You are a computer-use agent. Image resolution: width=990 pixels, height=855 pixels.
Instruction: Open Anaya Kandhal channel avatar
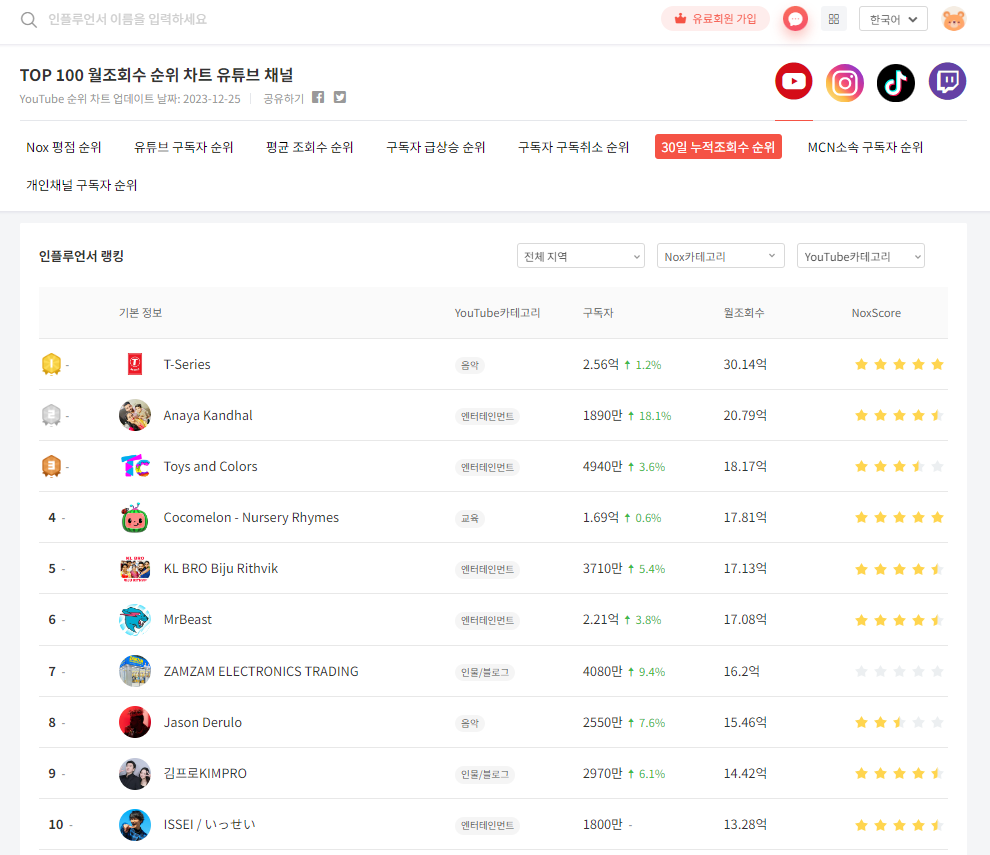coord(135,416)
